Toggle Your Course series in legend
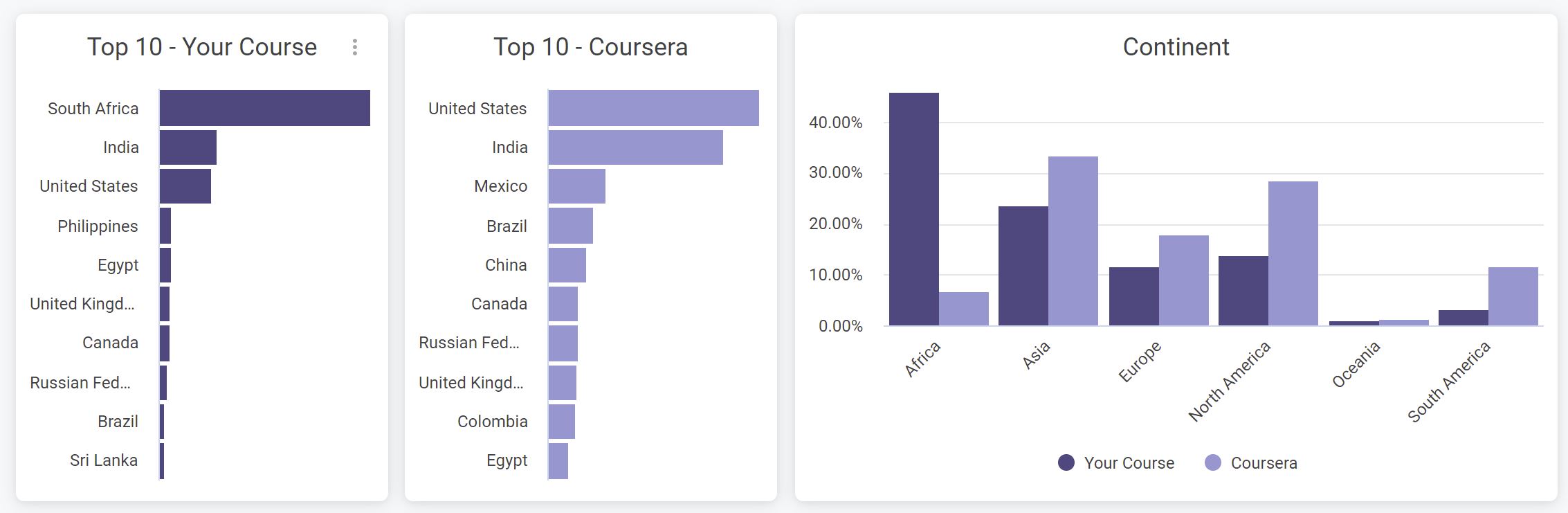 tap(1129, 463)
